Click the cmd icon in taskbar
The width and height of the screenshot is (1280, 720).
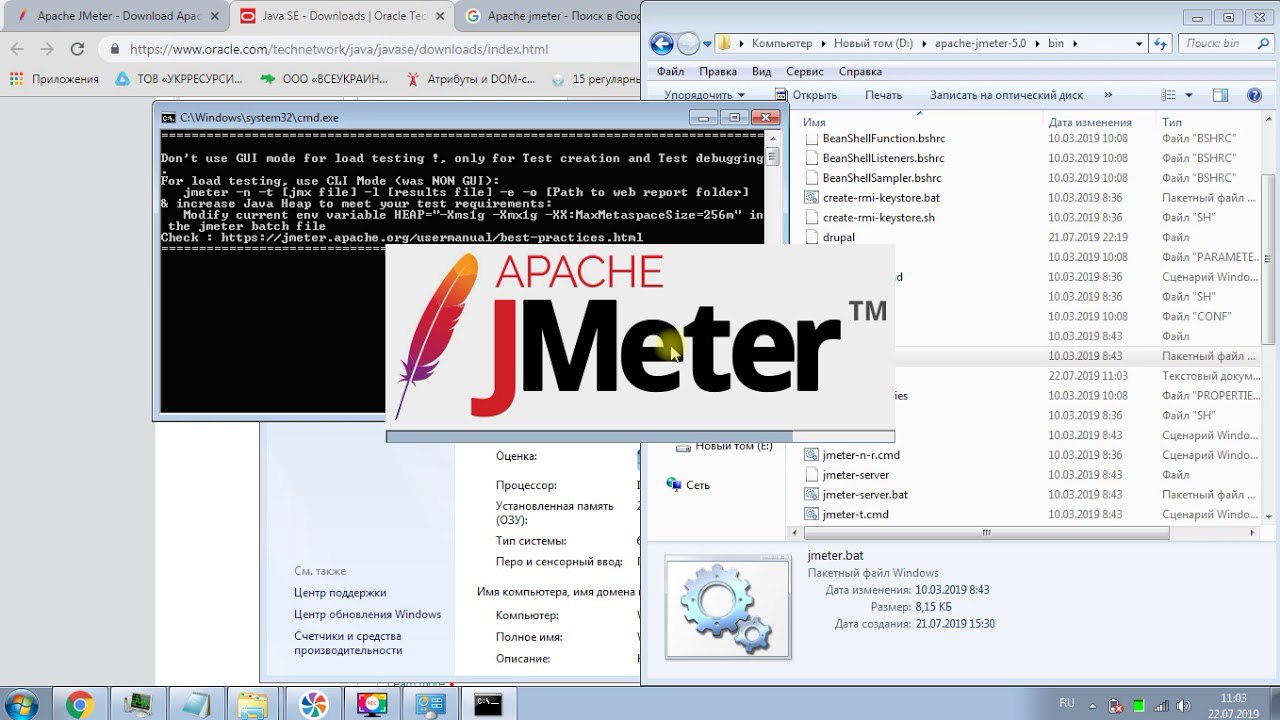(488, 704)
